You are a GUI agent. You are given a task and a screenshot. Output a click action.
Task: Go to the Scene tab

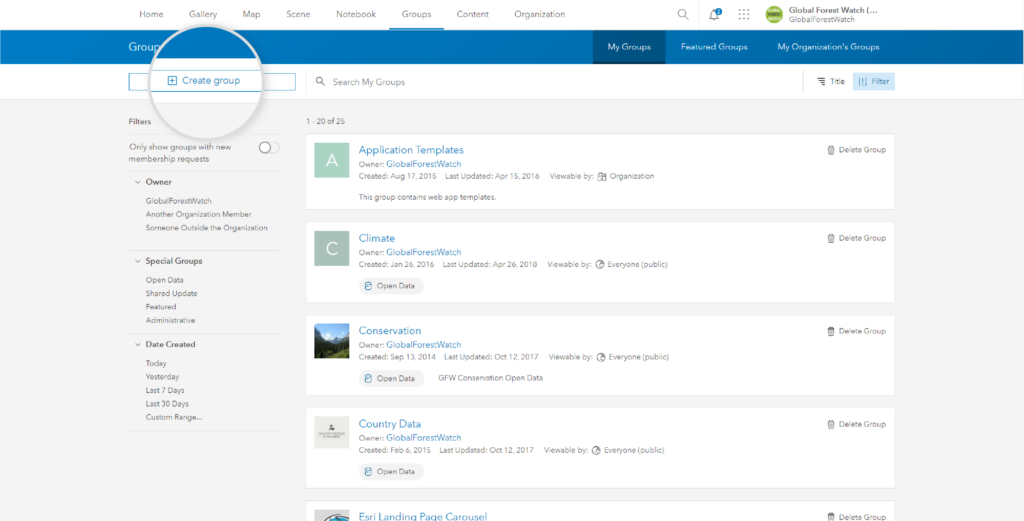click(298, 14)
